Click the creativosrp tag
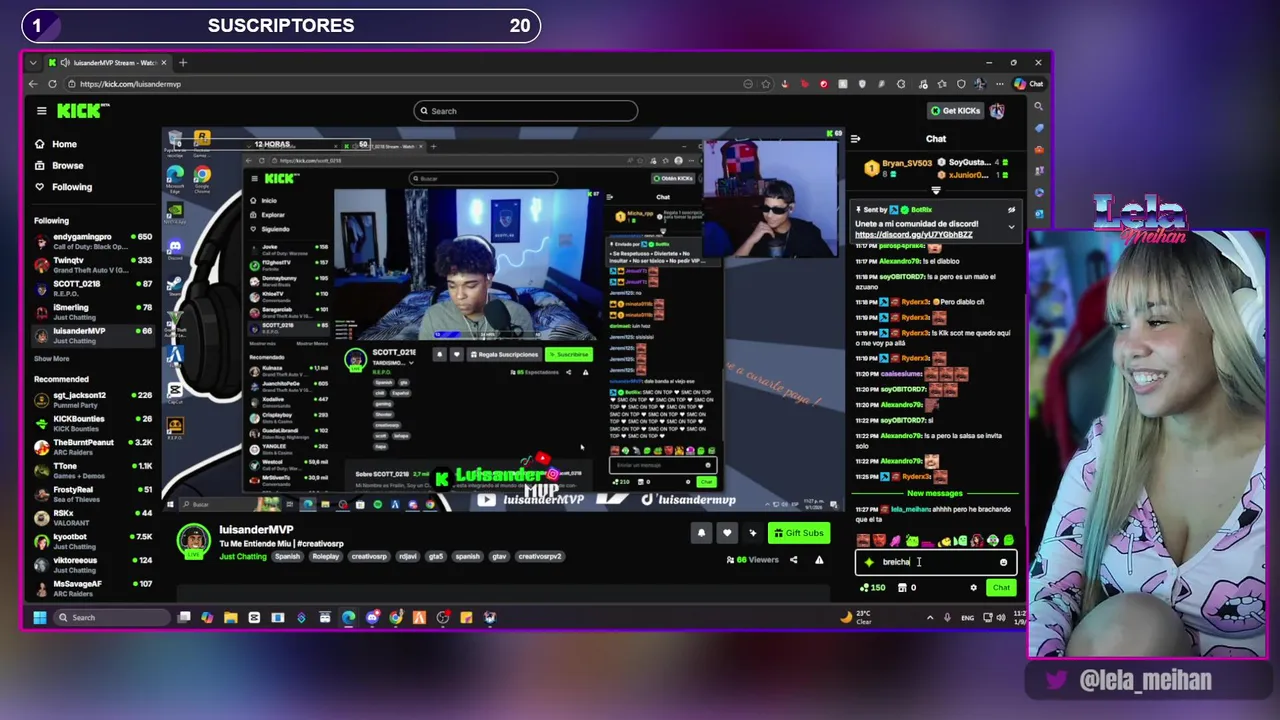This screenshot has width=1280, height=720. click(369, 556)
